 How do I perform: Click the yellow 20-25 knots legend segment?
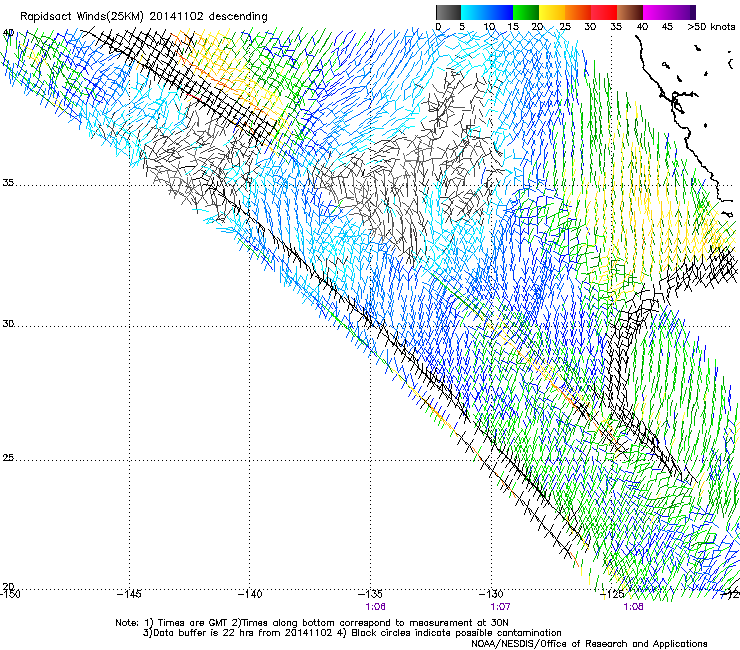(x=552, y=12)
